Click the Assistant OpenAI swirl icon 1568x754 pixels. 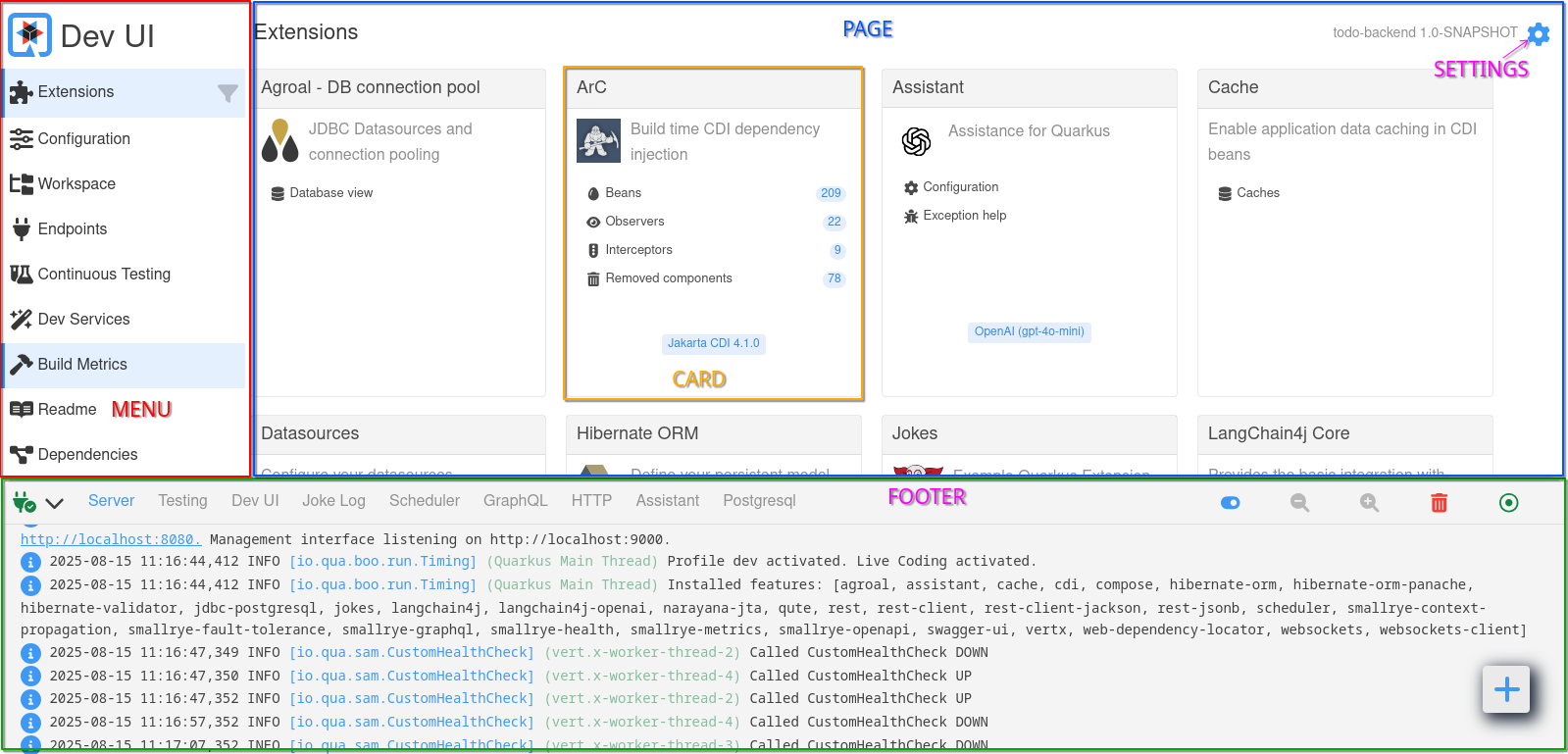click(916, 141)
